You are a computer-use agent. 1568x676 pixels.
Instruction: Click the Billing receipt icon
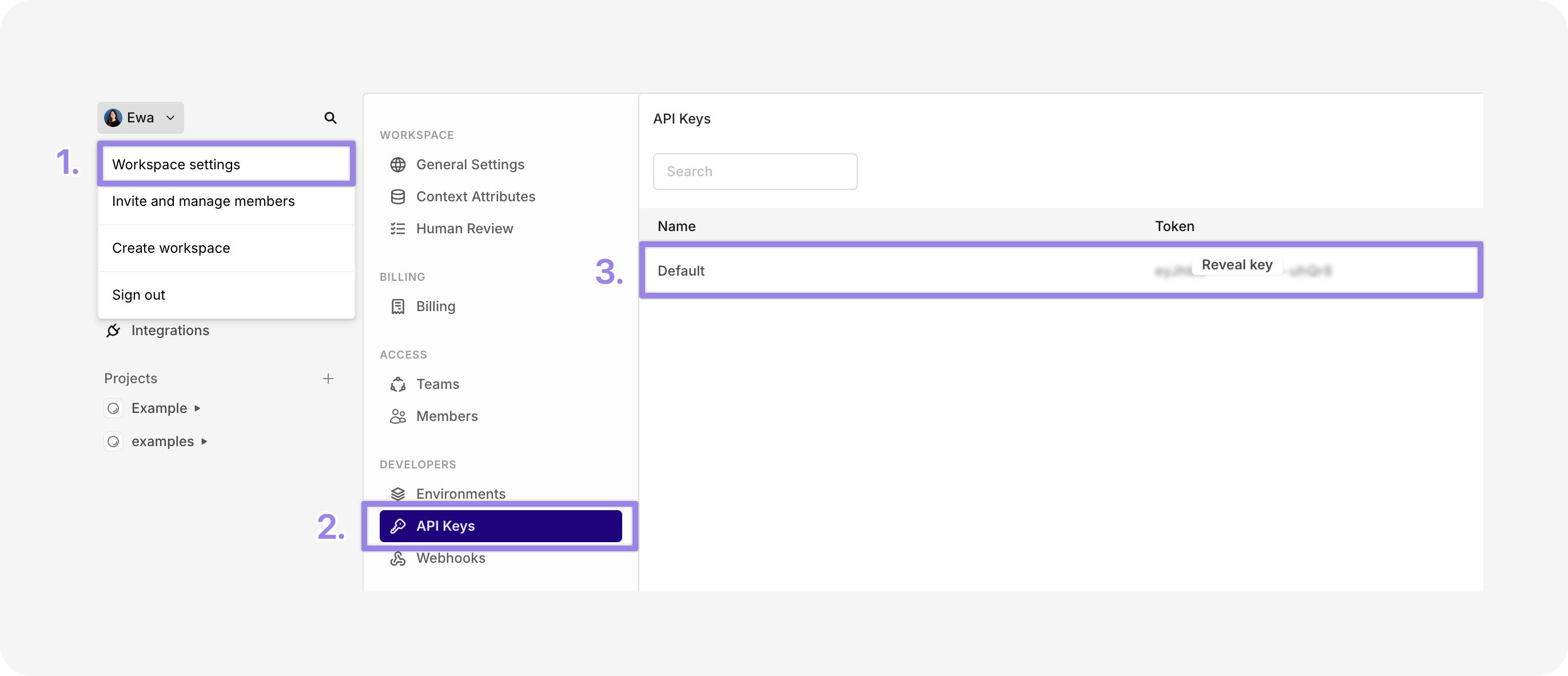[397, 307]
